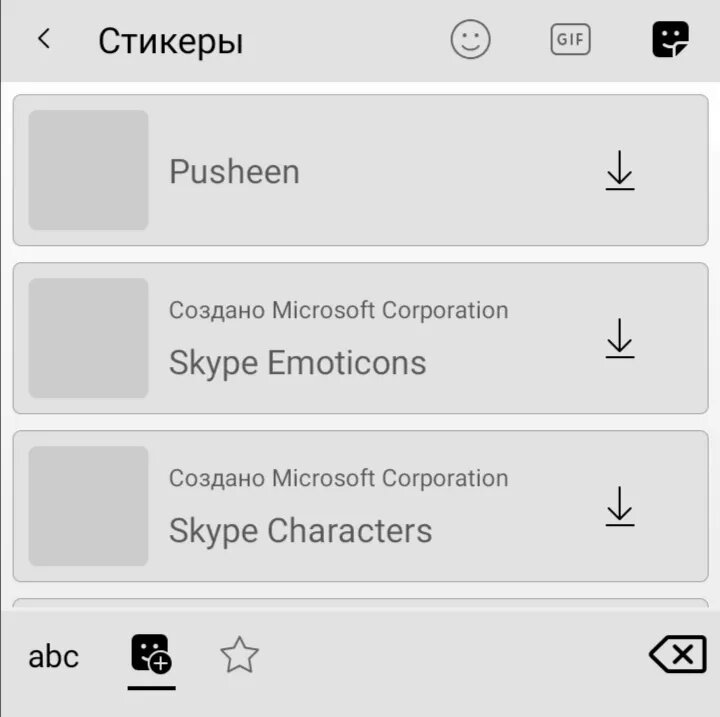Select the add sticker packs tab
Image resolution: width=720 pixels, height=717 pixels.
[151, 655]
